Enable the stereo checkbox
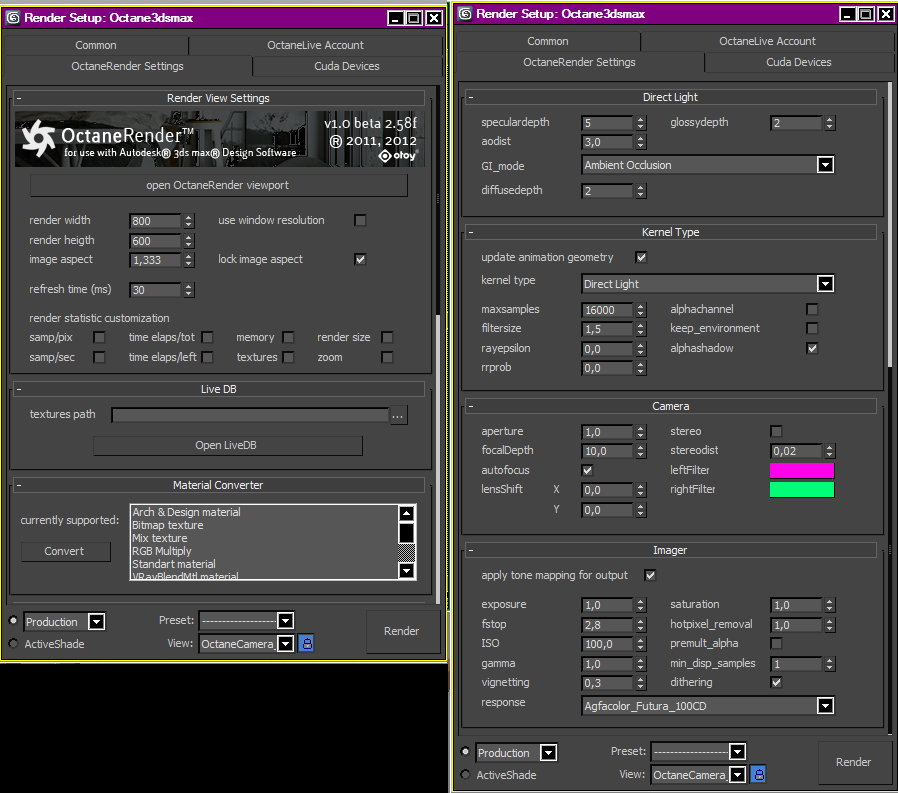898x793 pixels. pos(776,431)
